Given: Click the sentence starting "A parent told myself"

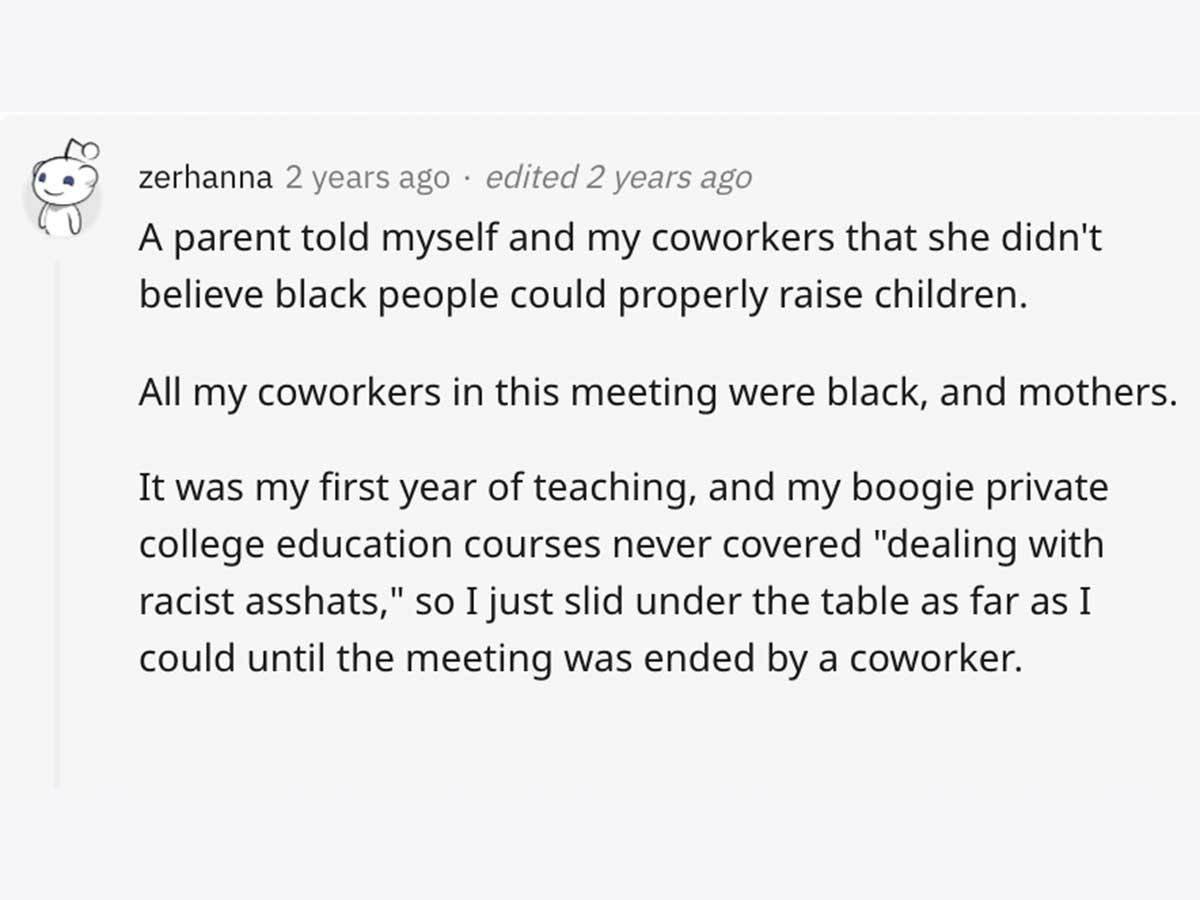Looking at the screenshot, I should click(620, 269).
